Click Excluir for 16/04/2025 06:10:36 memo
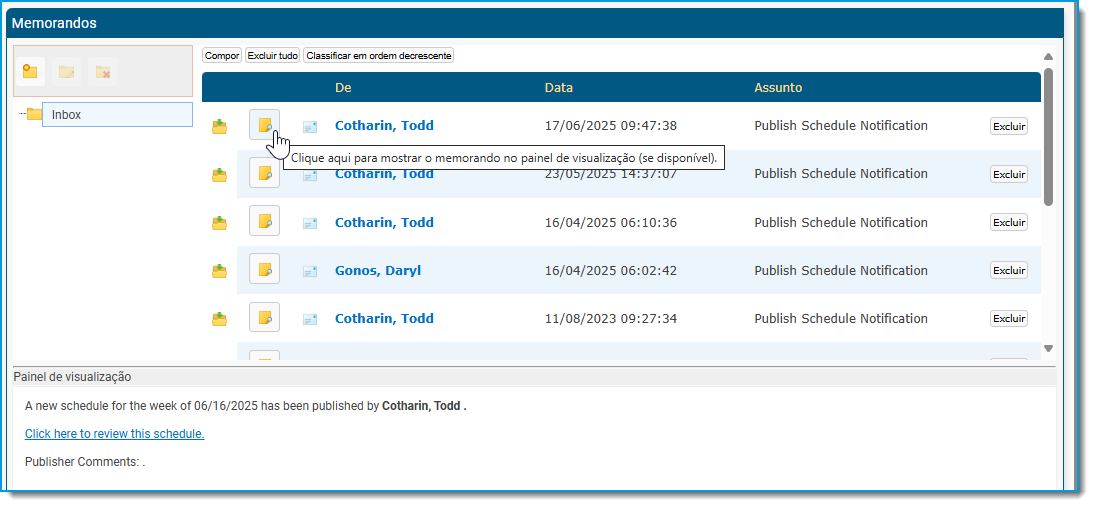The image size is (1093, 506). click(x=1009, y=222)
